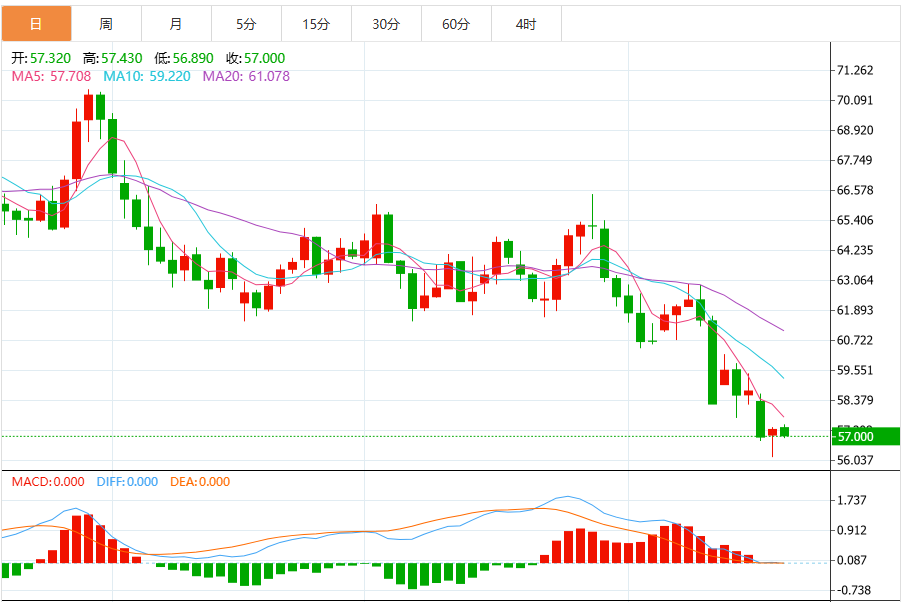Switch to the 60分 interval tab

[x=456, y=24]
